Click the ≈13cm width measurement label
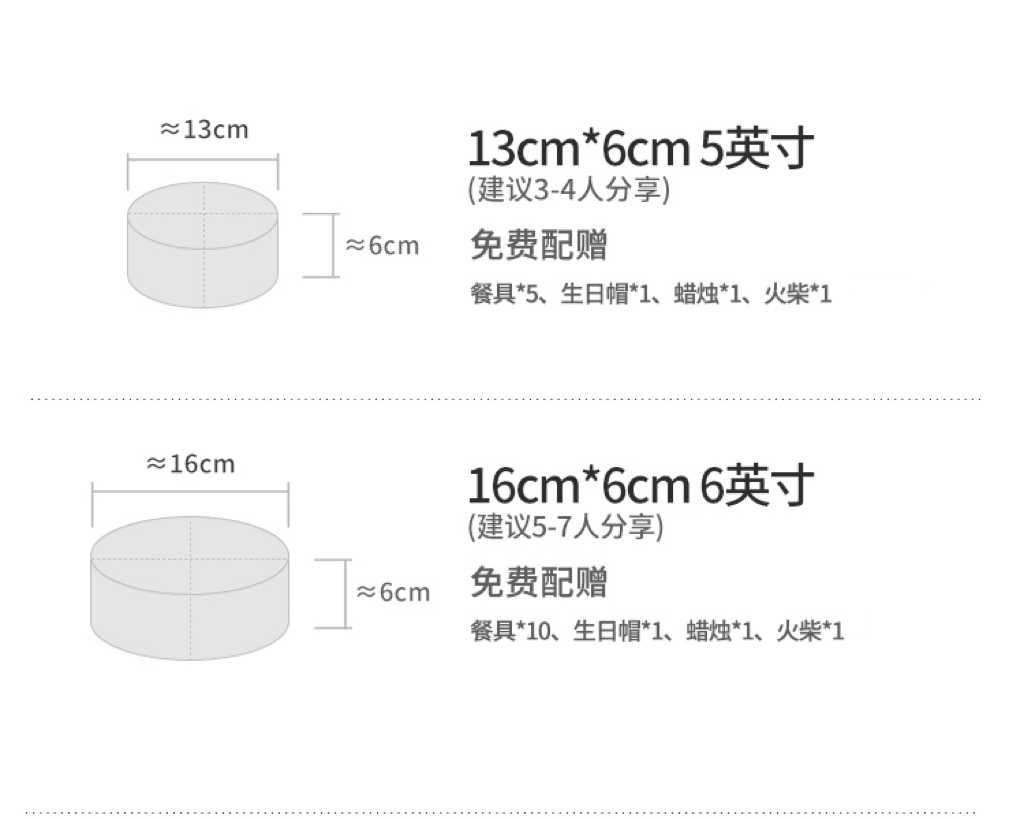Image resolution: width=1024 pixels, height=819 pixels. [204, 129]
